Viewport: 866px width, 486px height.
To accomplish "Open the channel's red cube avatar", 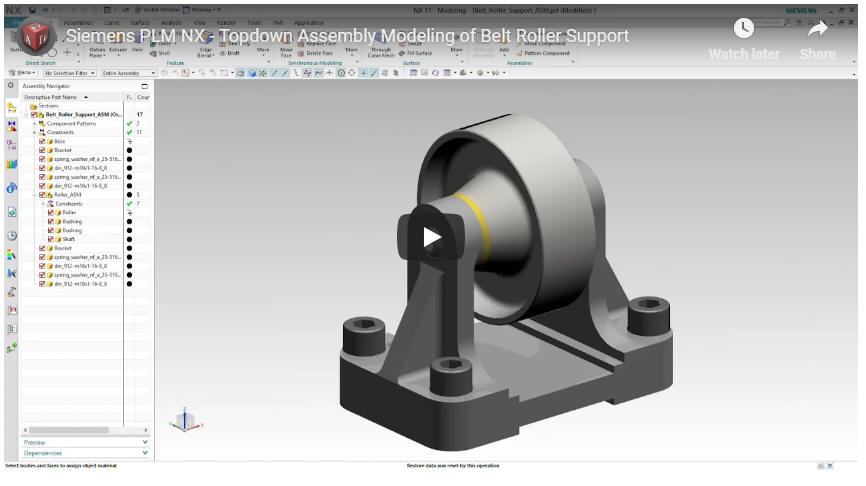I will pyautogui.click(x=36, y=36).
